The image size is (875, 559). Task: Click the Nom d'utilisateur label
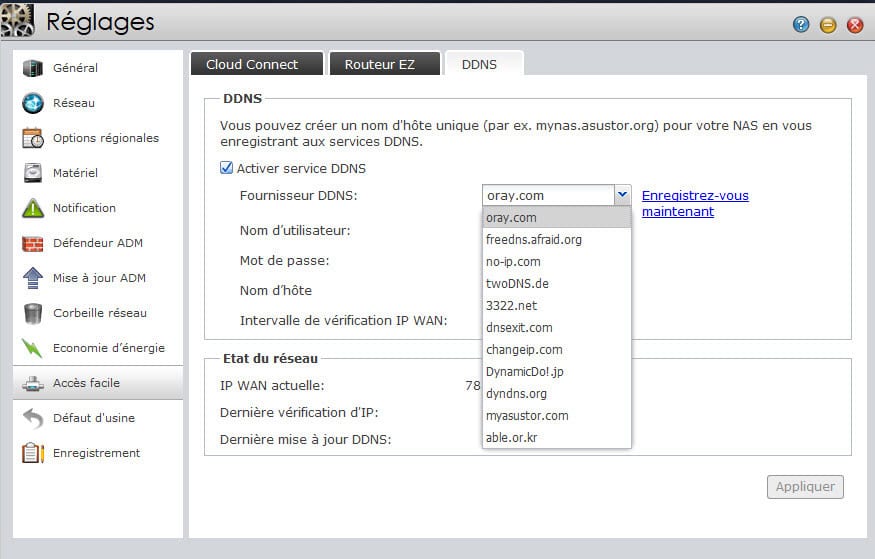[295, 230]
